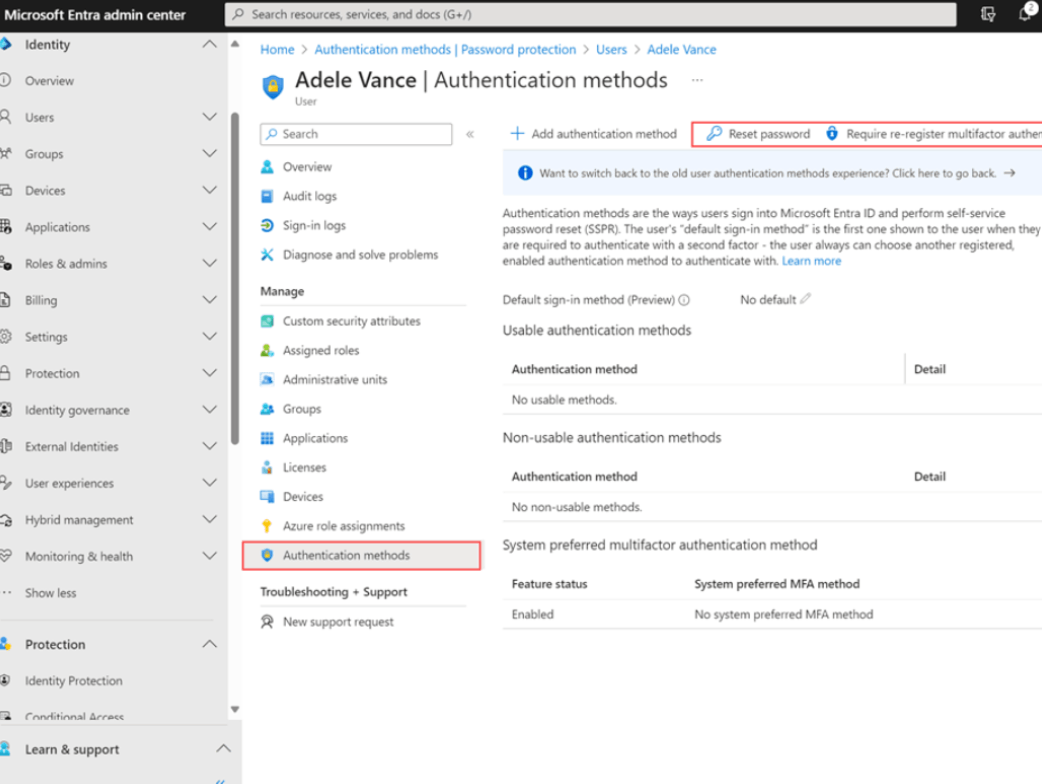Open the Learn more link about SSPR
This screenshot has height=784, width=1042.
coord(810,261)
